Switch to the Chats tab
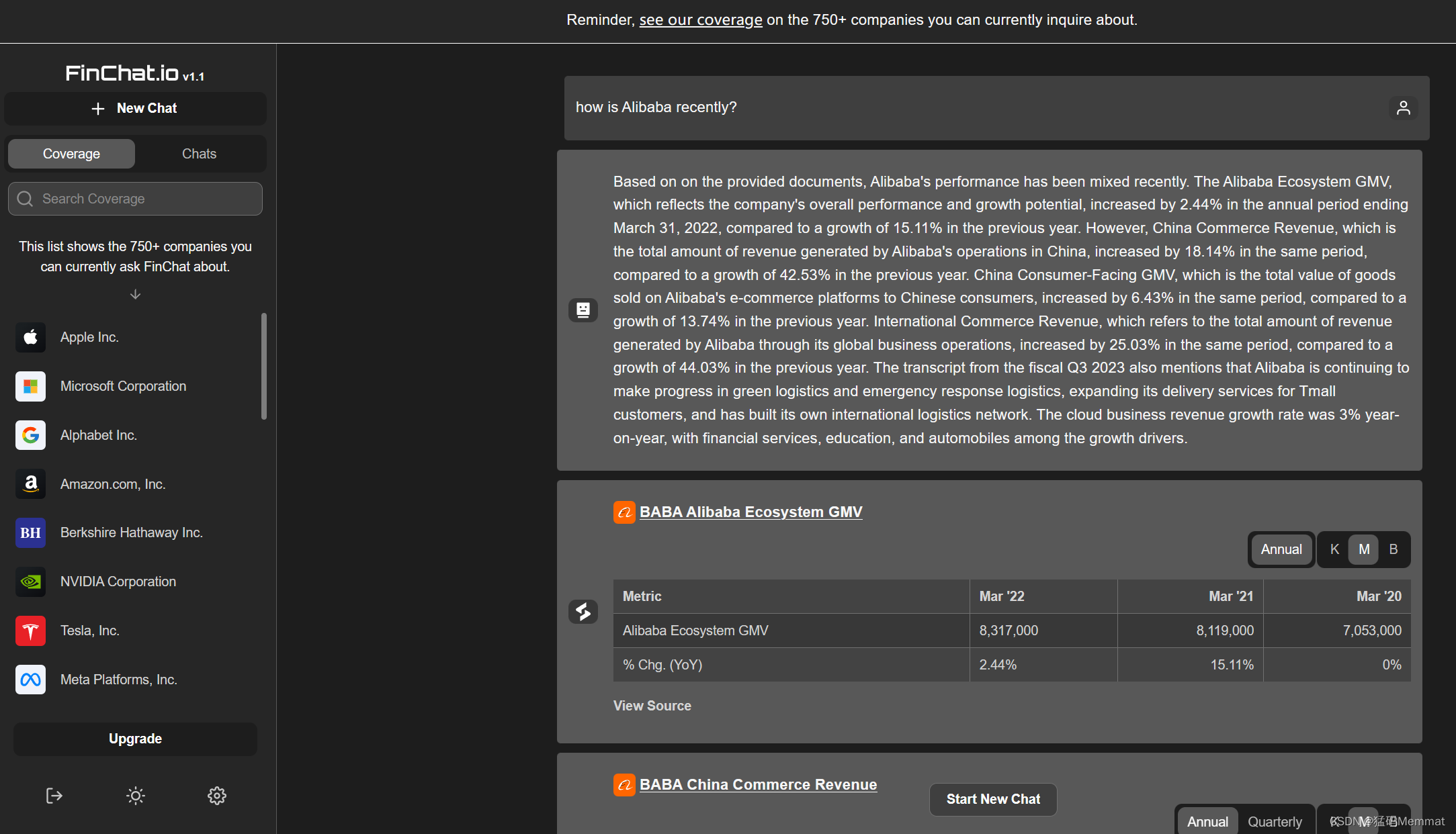 [199, 154]
